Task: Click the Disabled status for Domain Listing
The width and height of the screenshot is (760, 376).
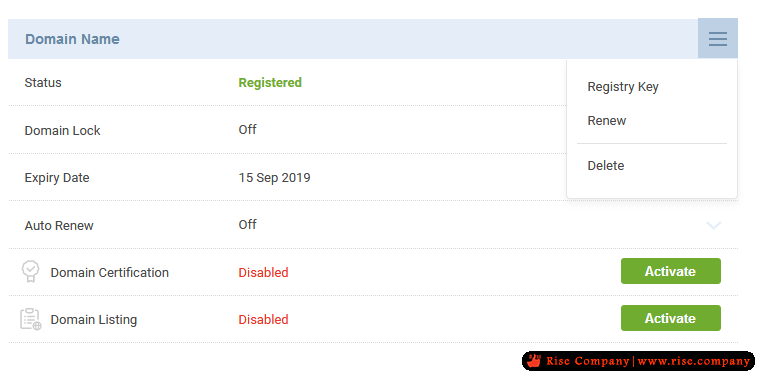Action: pyautogui.click(x=263, y=320)
